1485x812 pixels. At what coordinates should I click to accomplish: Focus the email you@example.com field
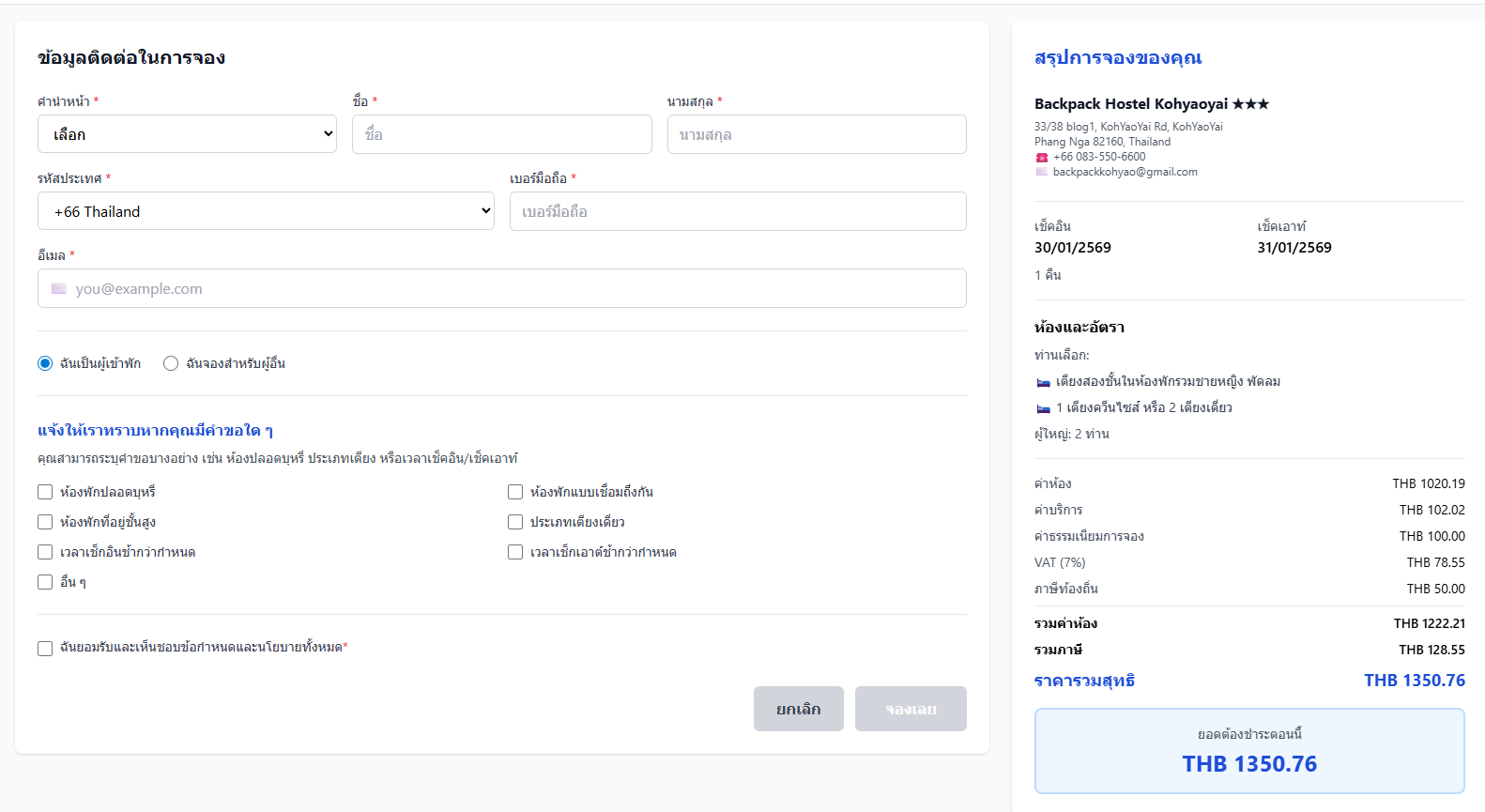[502, 288]
